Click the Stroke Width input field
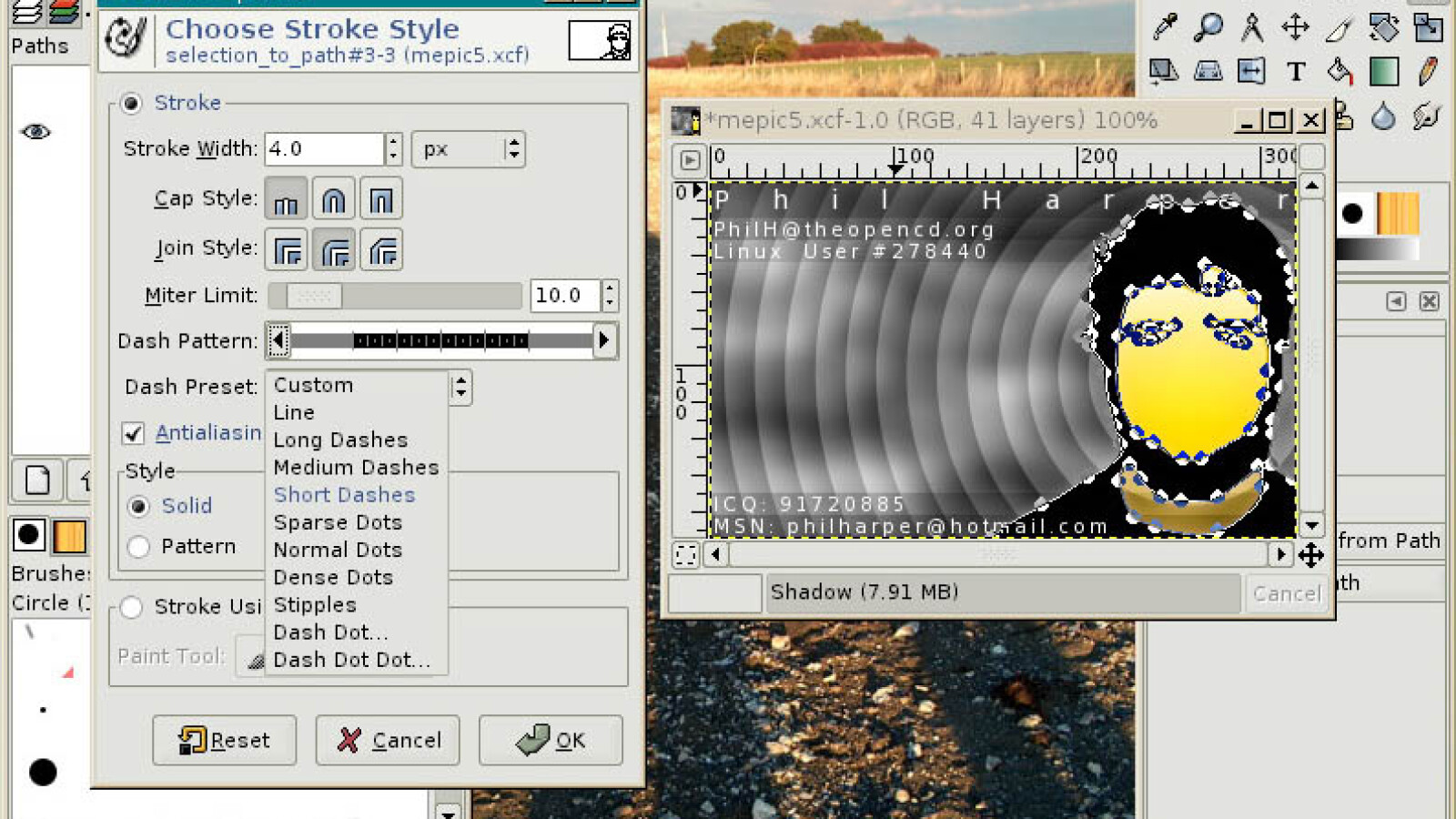The image size is (1456, 819). [x=324, y=149]
